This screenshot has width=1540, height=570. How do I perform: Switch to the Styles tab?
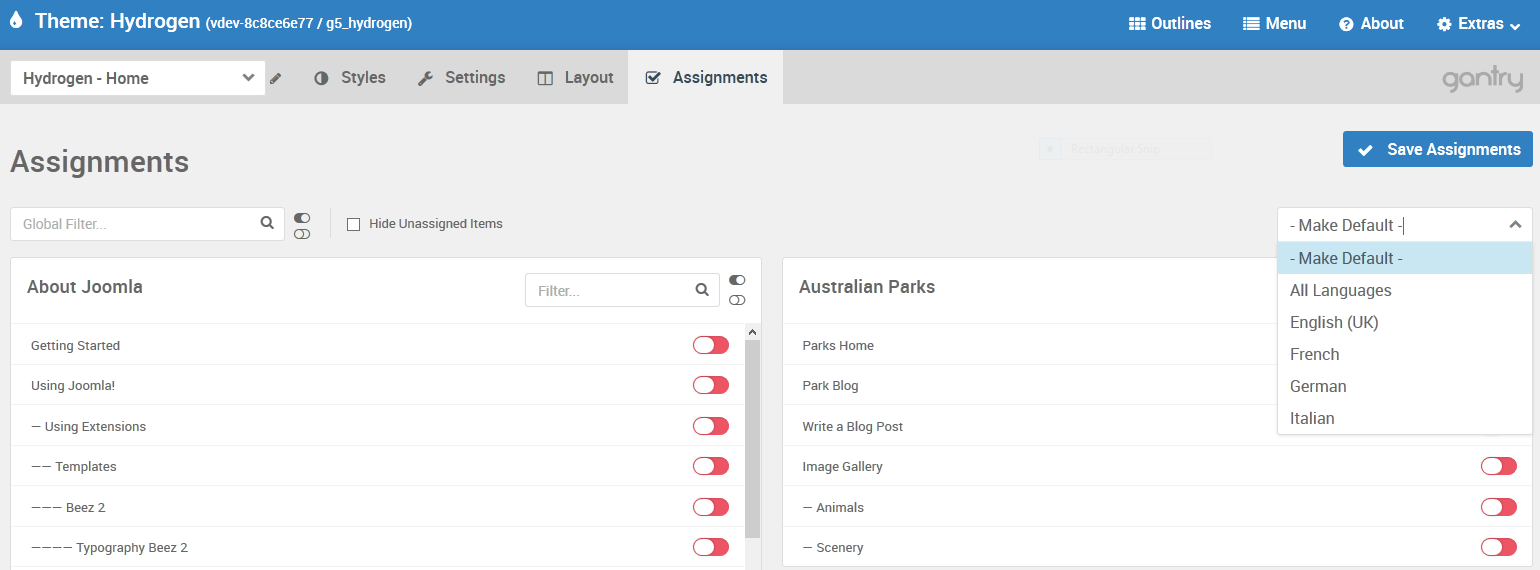(x=349, y=77)
